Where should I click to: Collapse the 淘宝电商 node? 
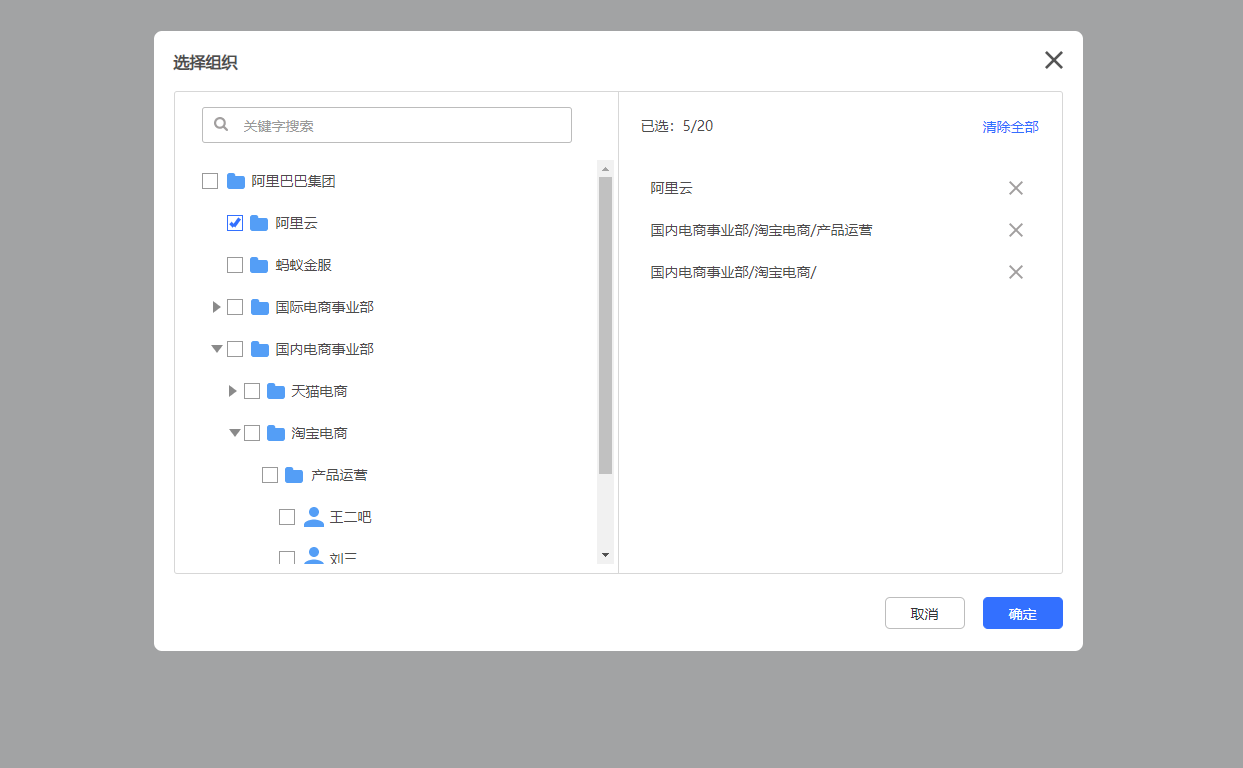(235, 433)
